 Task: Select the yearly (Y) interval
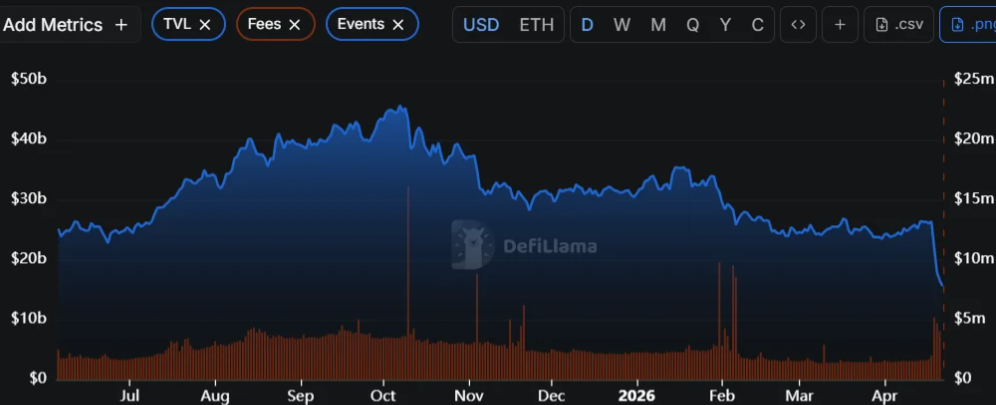(x=725, y=25)
